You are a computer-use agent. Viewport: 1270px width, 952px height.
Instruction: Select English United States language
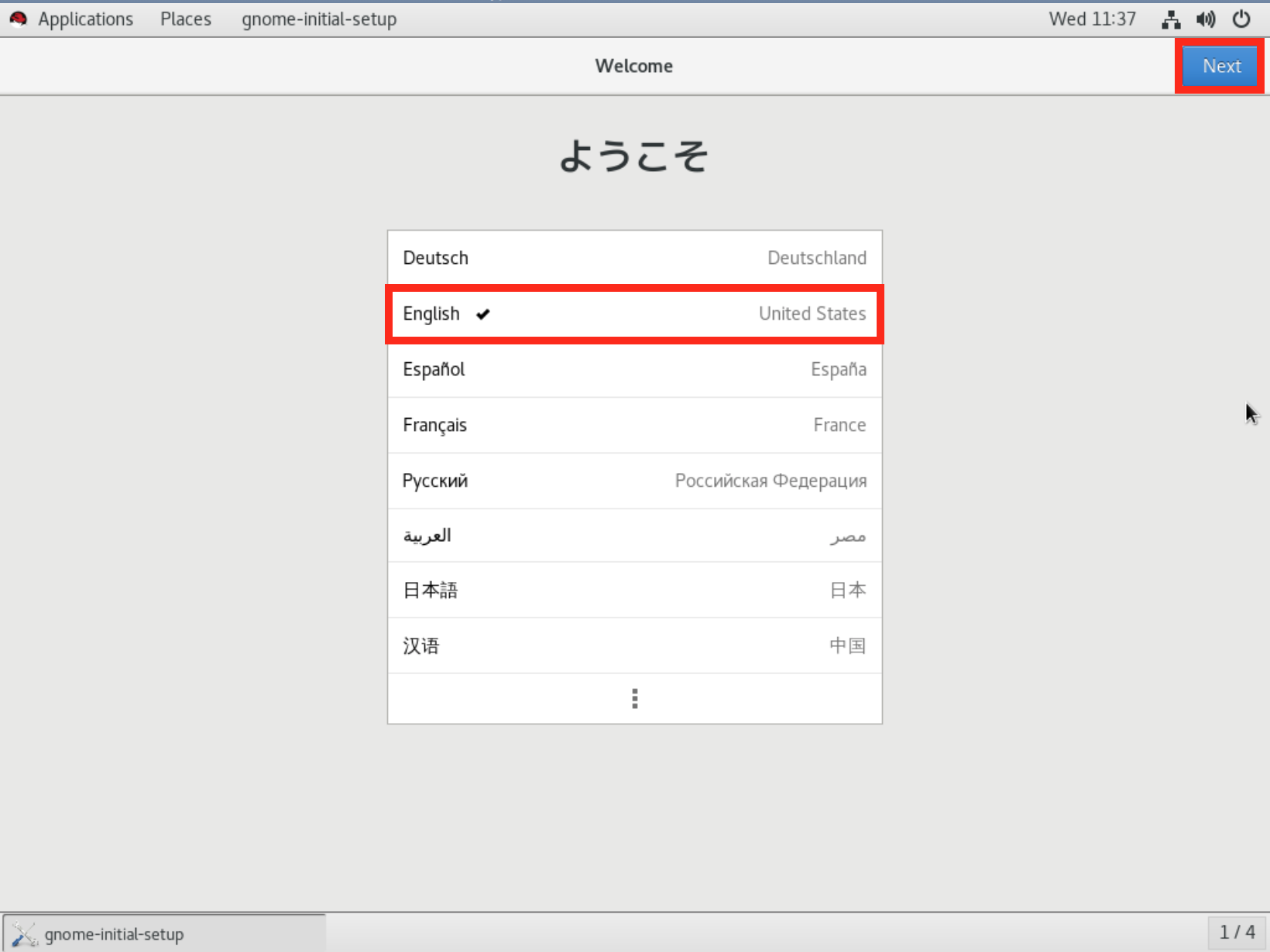[x=634, y=313]
